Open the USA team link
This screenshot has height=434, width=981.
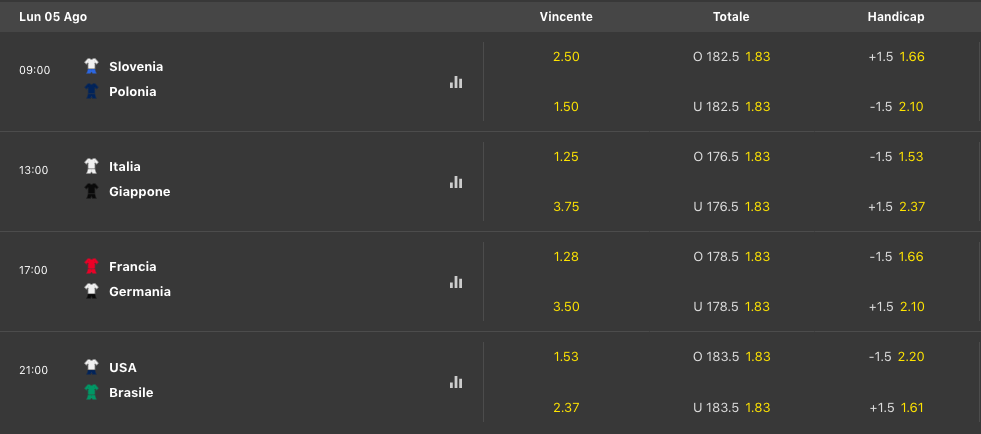tap(123, 367)
